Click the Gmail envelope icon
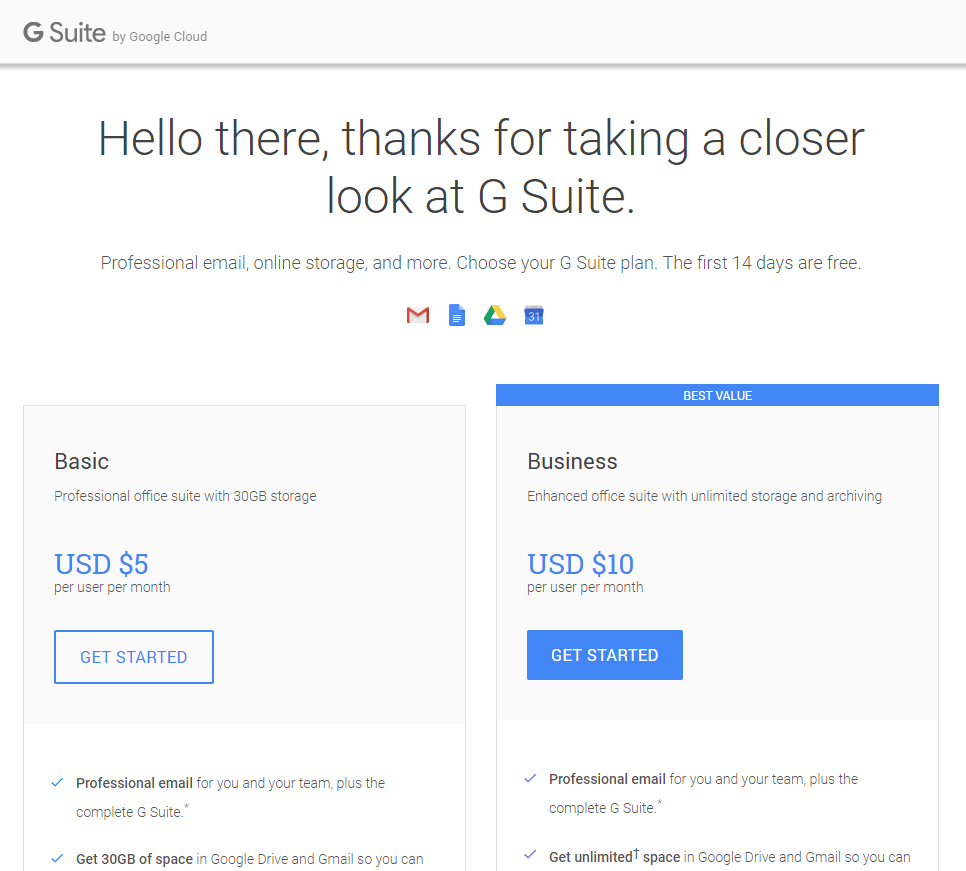966x871 pixels. 418,315
